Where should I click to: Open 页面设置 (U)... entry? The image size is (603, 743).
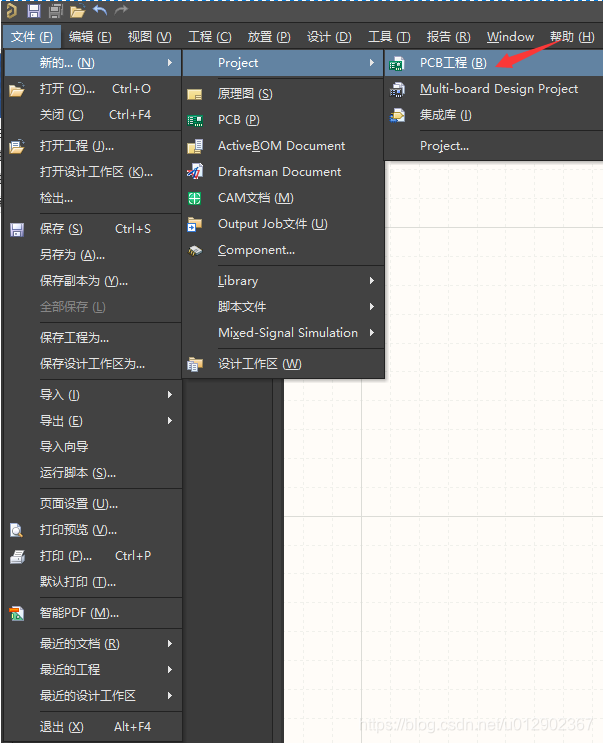93,504
